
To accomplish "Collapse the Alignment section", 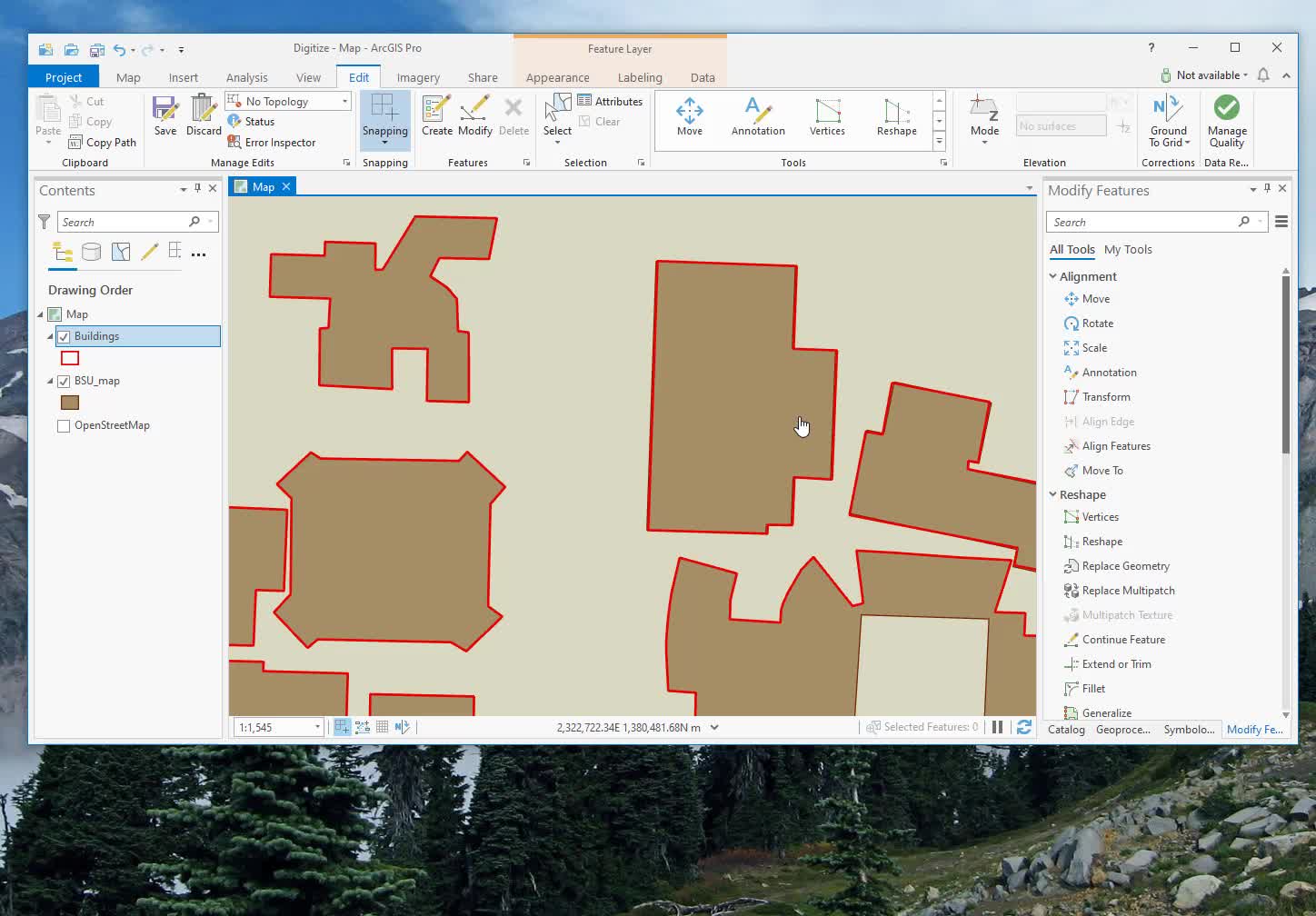I will pos(1052,275).
